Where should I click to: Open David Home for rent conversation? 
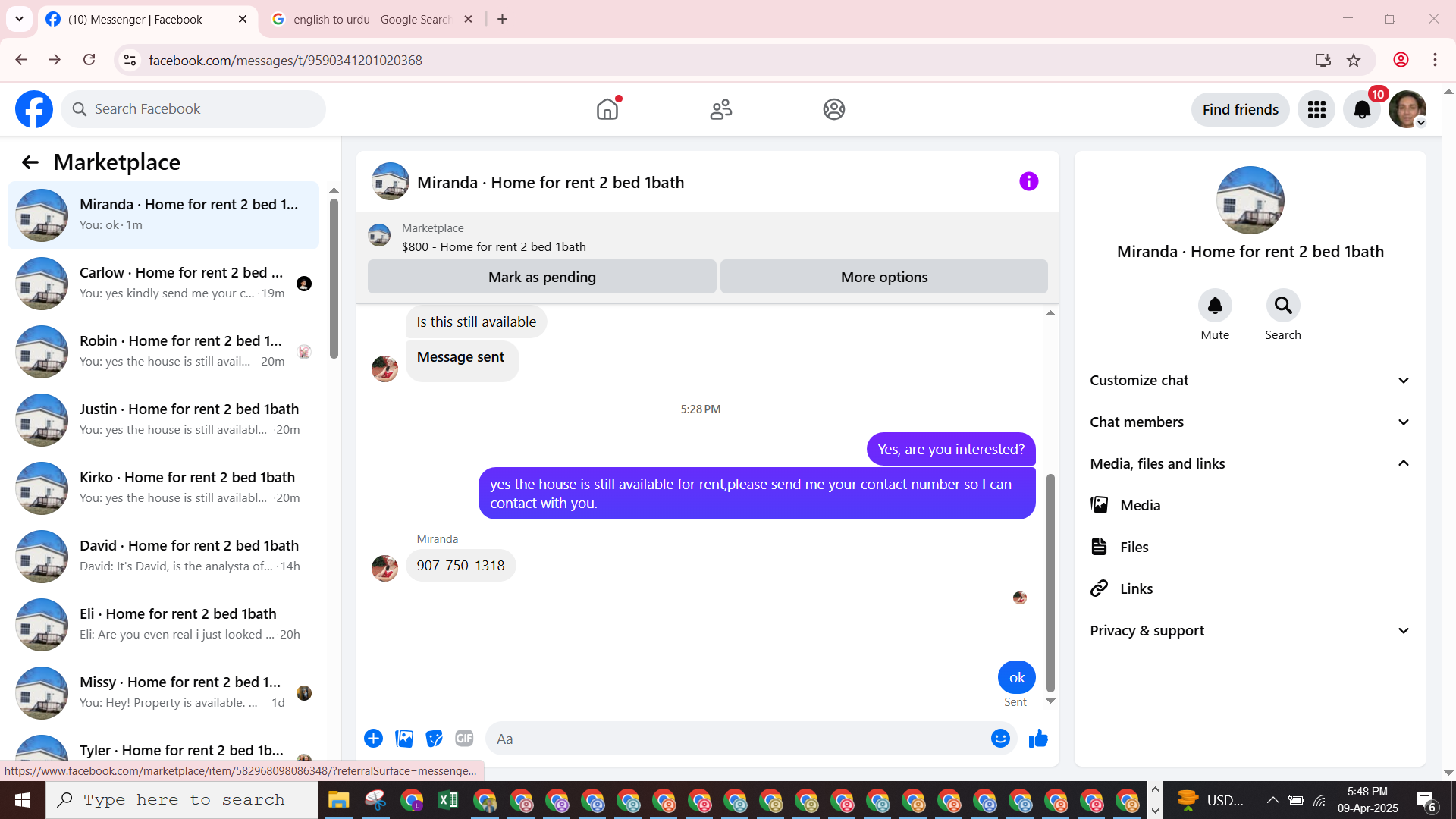pos(163,556)
